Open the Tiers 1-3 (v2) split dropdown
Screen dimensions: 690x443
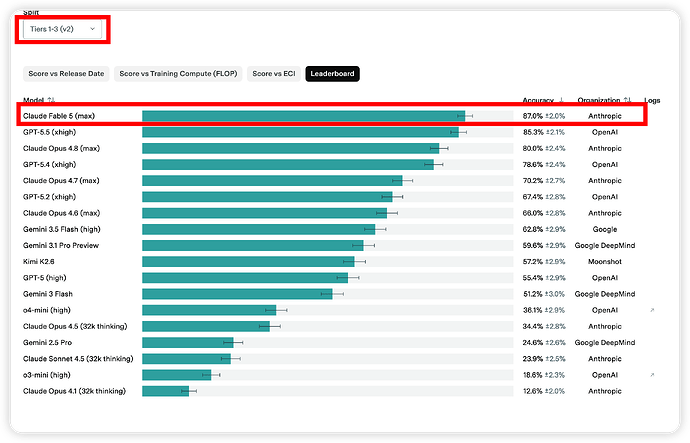pyautogui.click(x=62, y=29)
